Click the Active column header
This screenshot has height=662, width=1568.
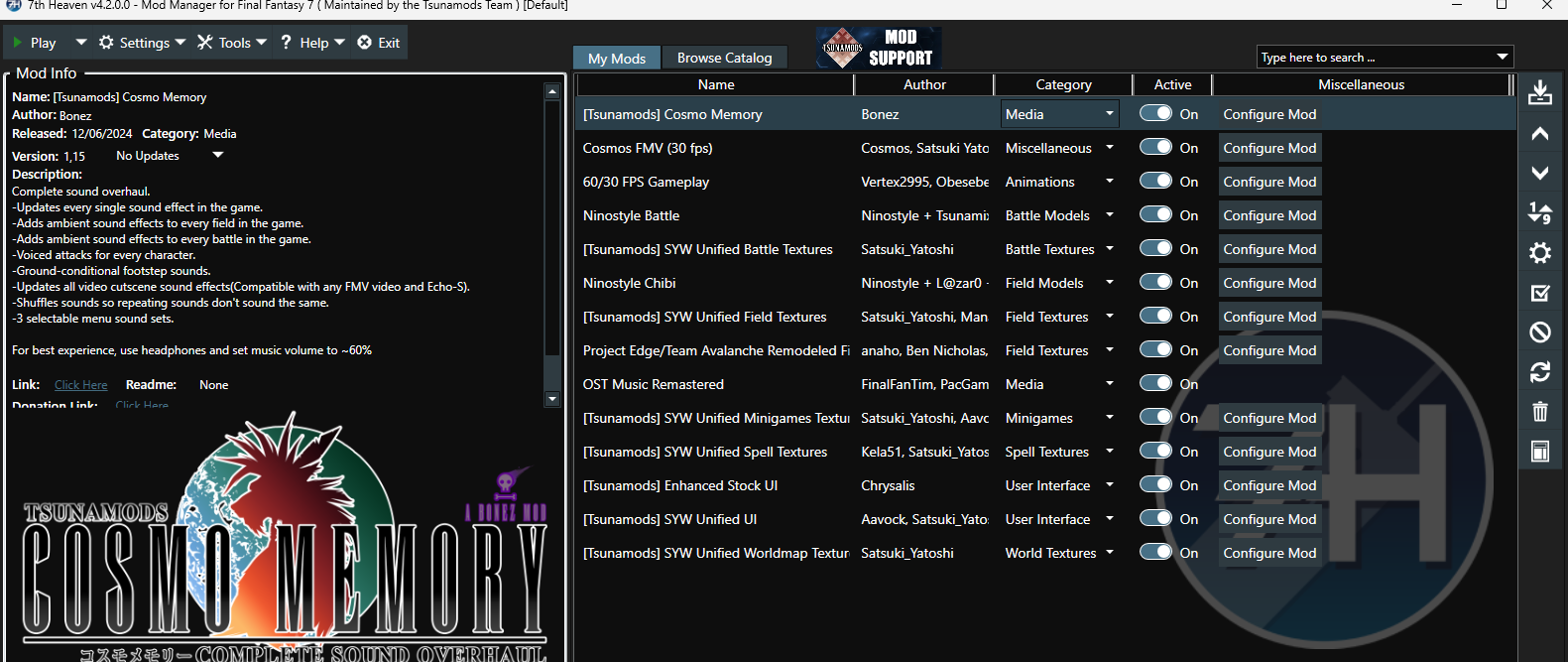tap(1172, 84)
